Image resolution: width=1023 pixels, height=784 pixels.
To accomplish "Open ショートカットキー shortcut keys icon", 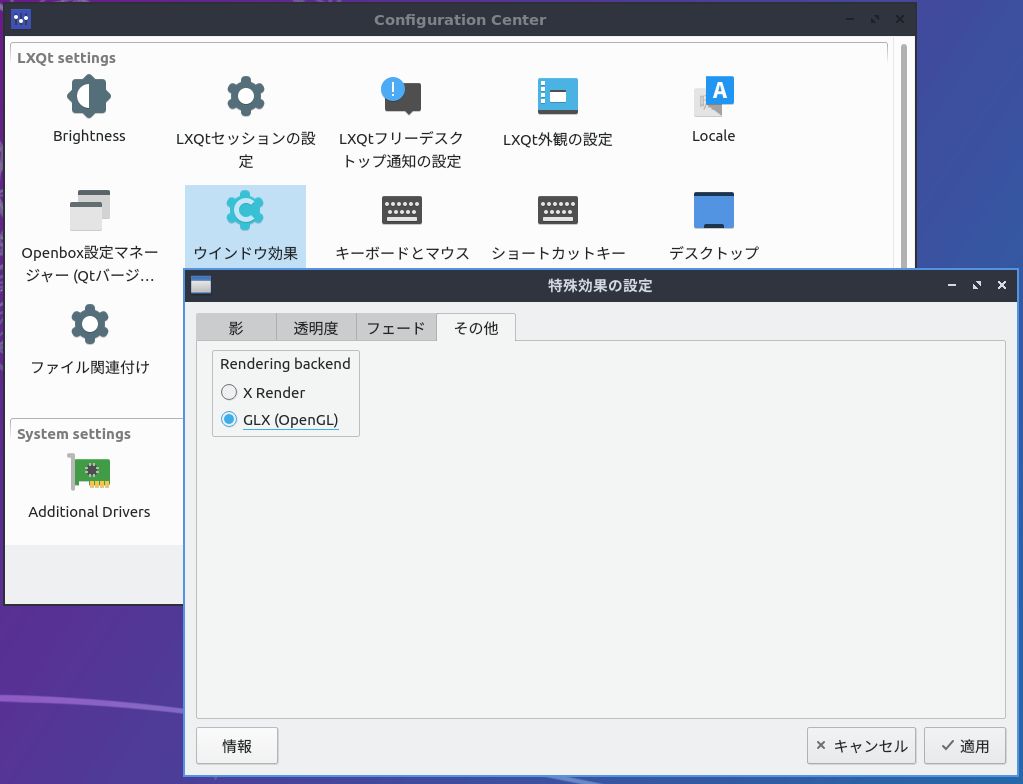I will pyautogui.click(x=557, y=210).
